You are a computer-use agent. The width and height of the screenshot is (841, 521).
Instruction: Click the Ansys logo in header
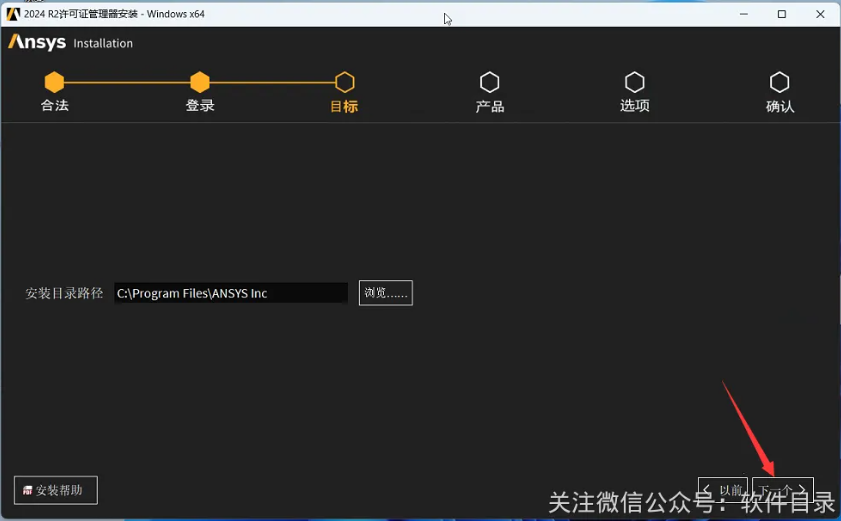(37, 42)
